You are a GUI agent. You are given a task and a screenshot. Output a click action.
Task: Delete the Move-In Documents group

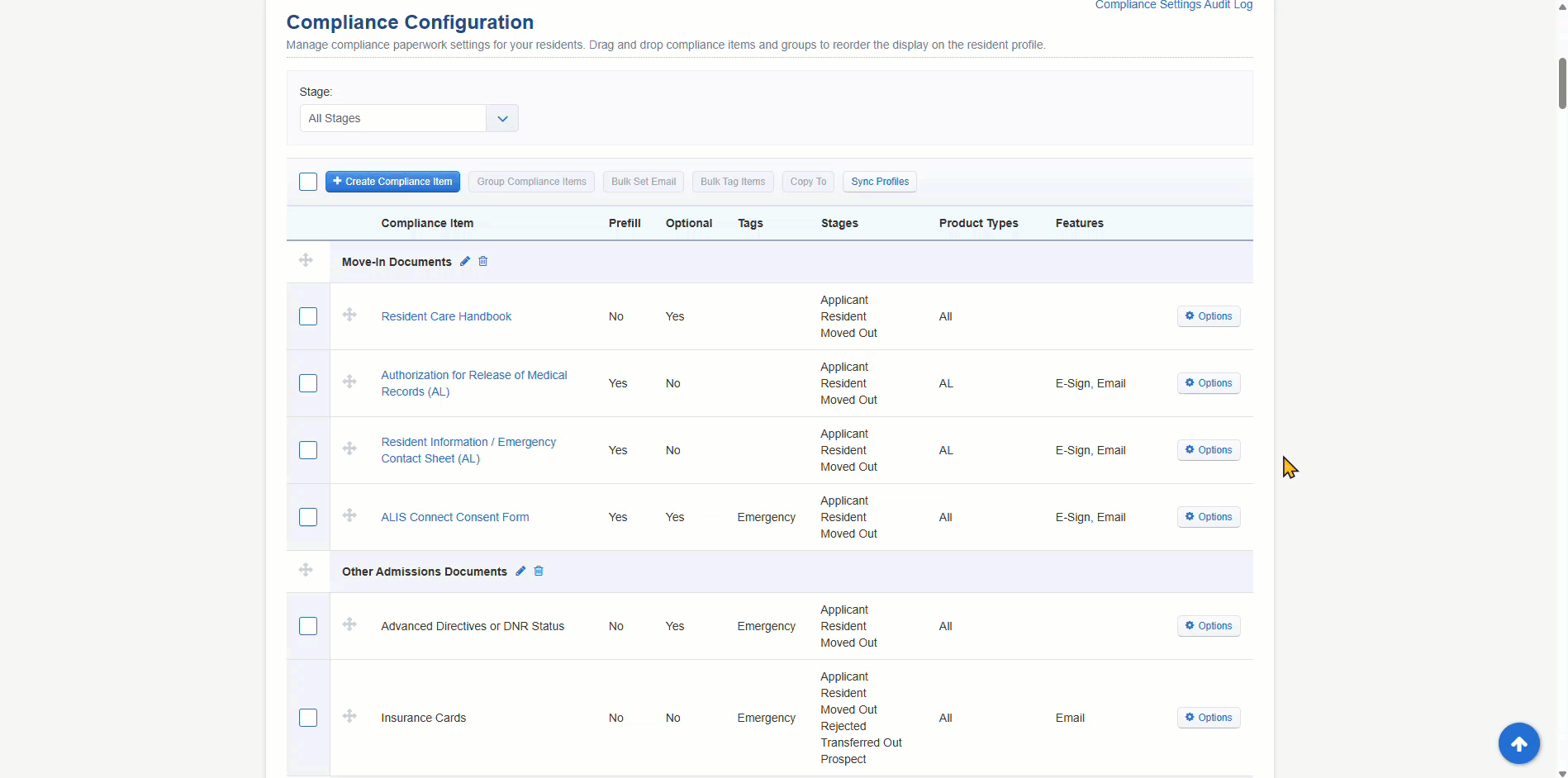(483, 261)
